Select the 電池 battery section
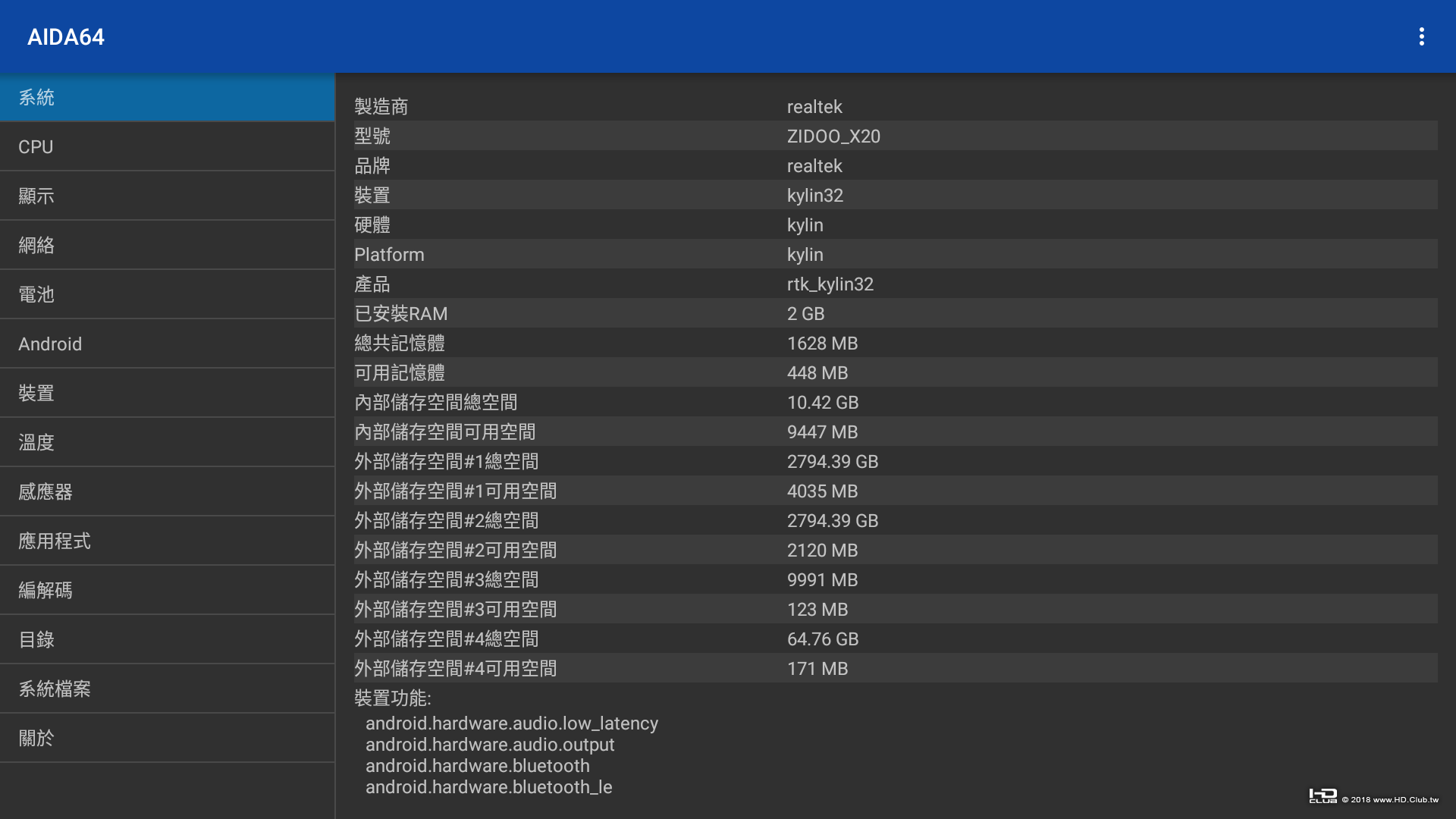1456x819 pixels. click(x=167, y=295)
